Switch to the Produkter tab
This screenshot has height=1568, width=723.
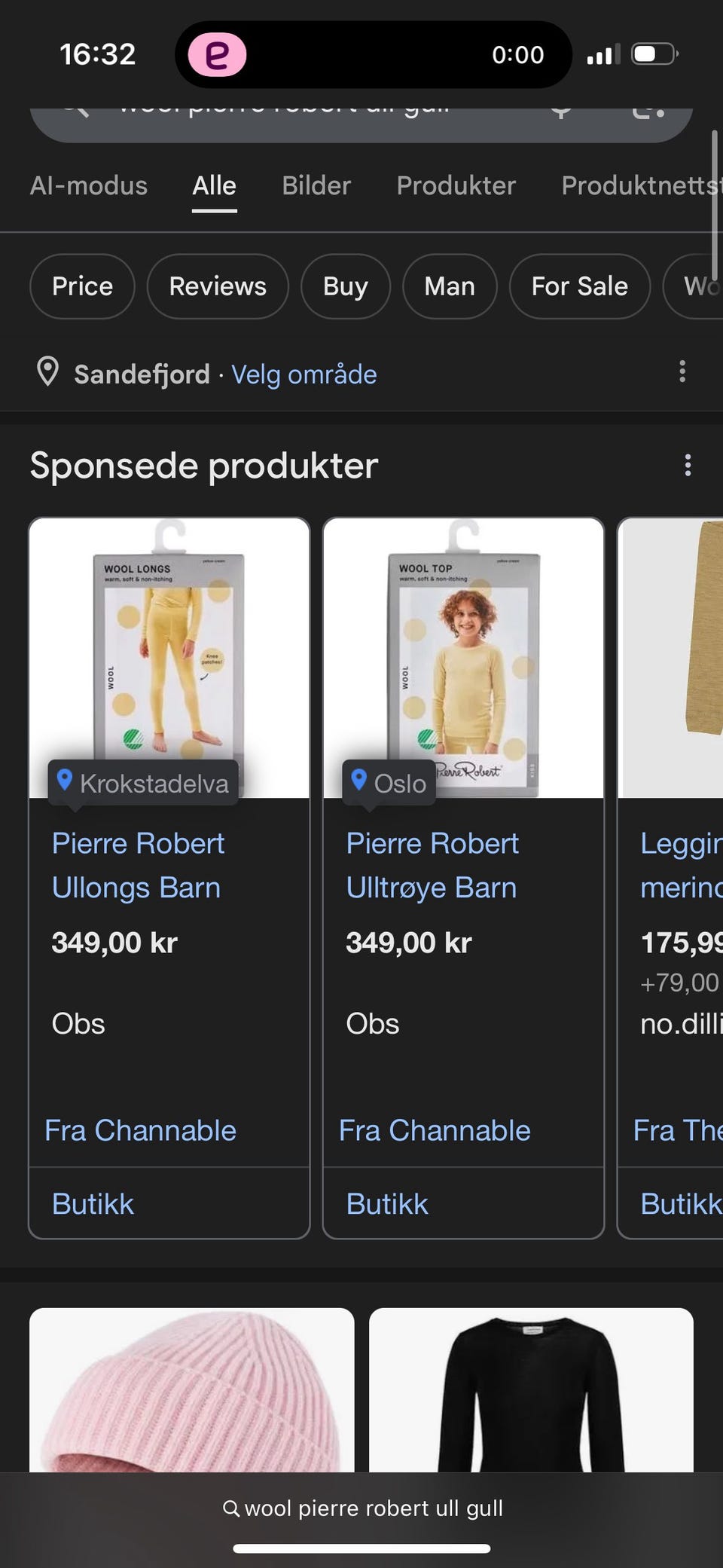456,185
